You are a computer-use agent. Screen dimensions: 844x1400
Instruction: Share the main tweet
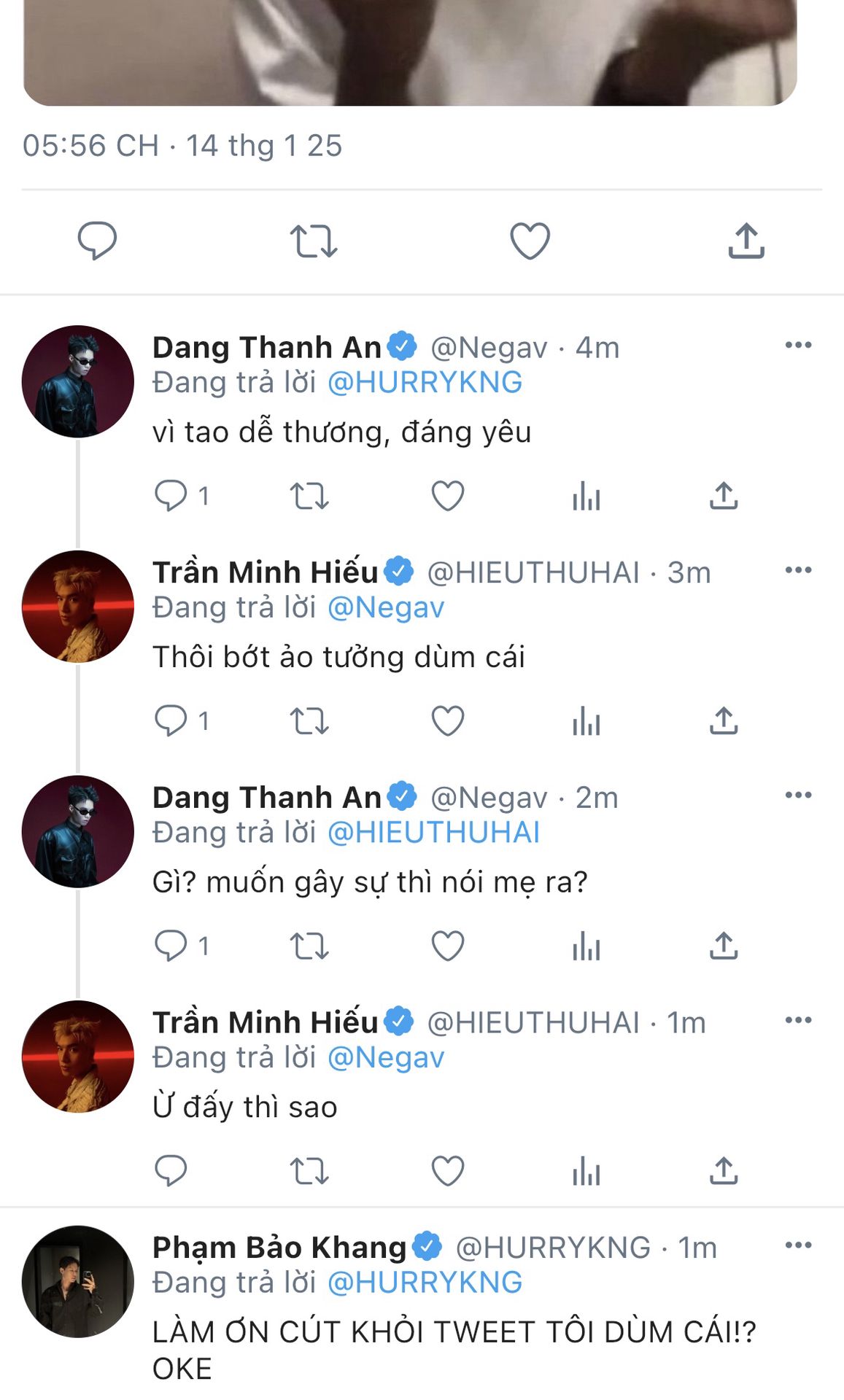tap(746, 241)
